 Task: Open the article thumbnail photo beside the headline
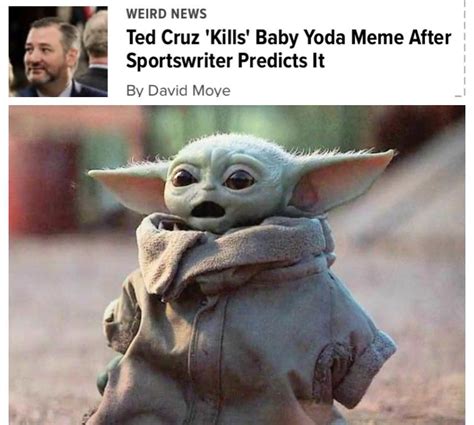pyautogui.click(x=58, y=52)
